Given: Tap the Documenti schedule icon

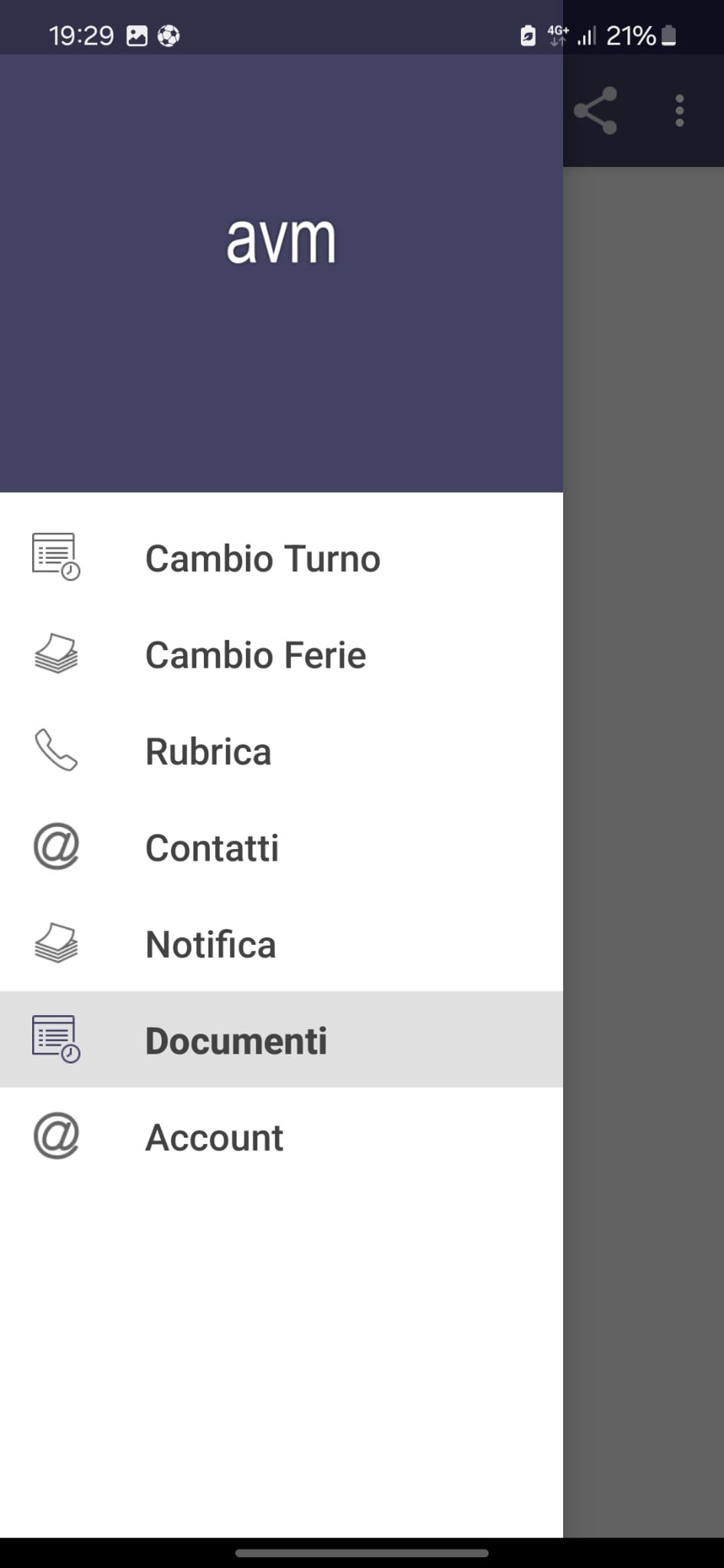Looking at the screenshot, I should coord(56,1040).
